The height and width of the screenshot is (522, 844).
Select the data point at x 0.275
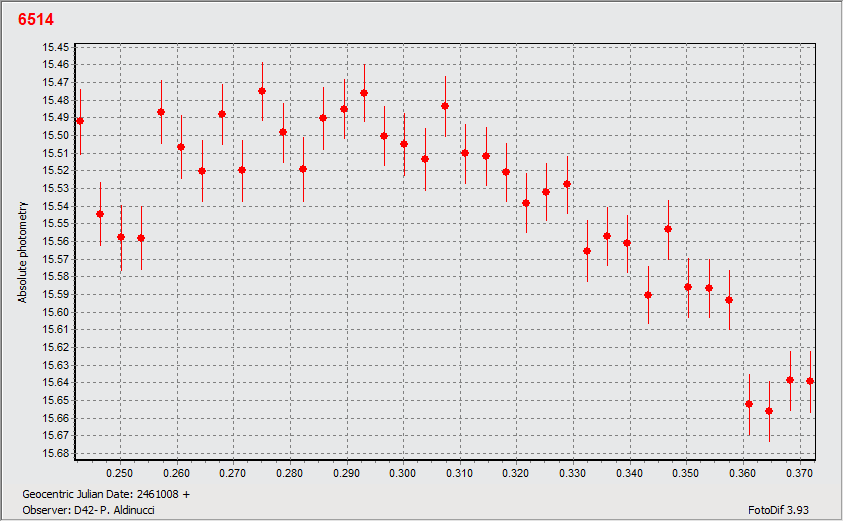click(262, 91)
